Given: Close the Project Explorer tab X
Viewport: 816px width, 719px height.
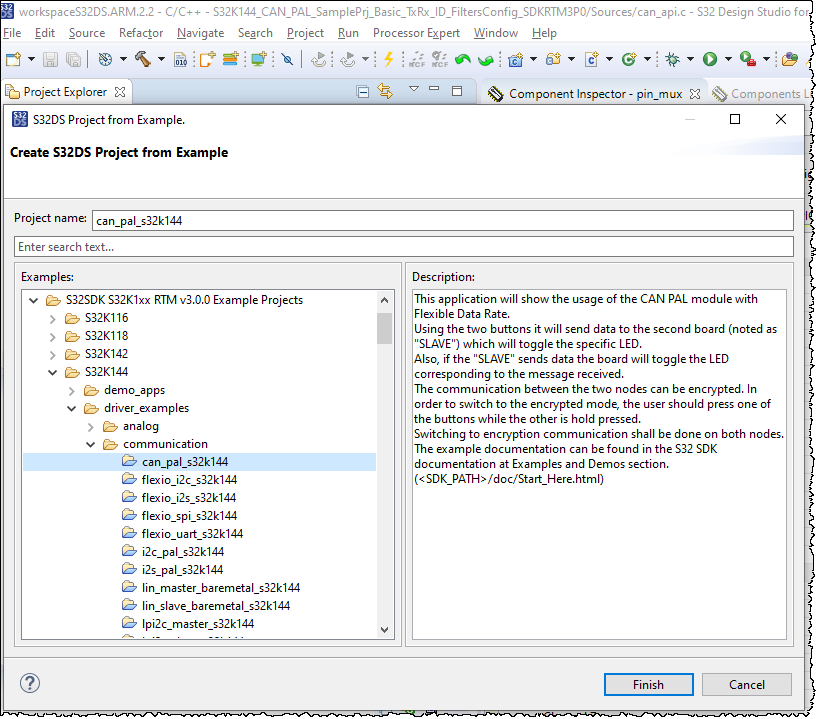Looking at the screenshot, I should click(x=120, y=92).
